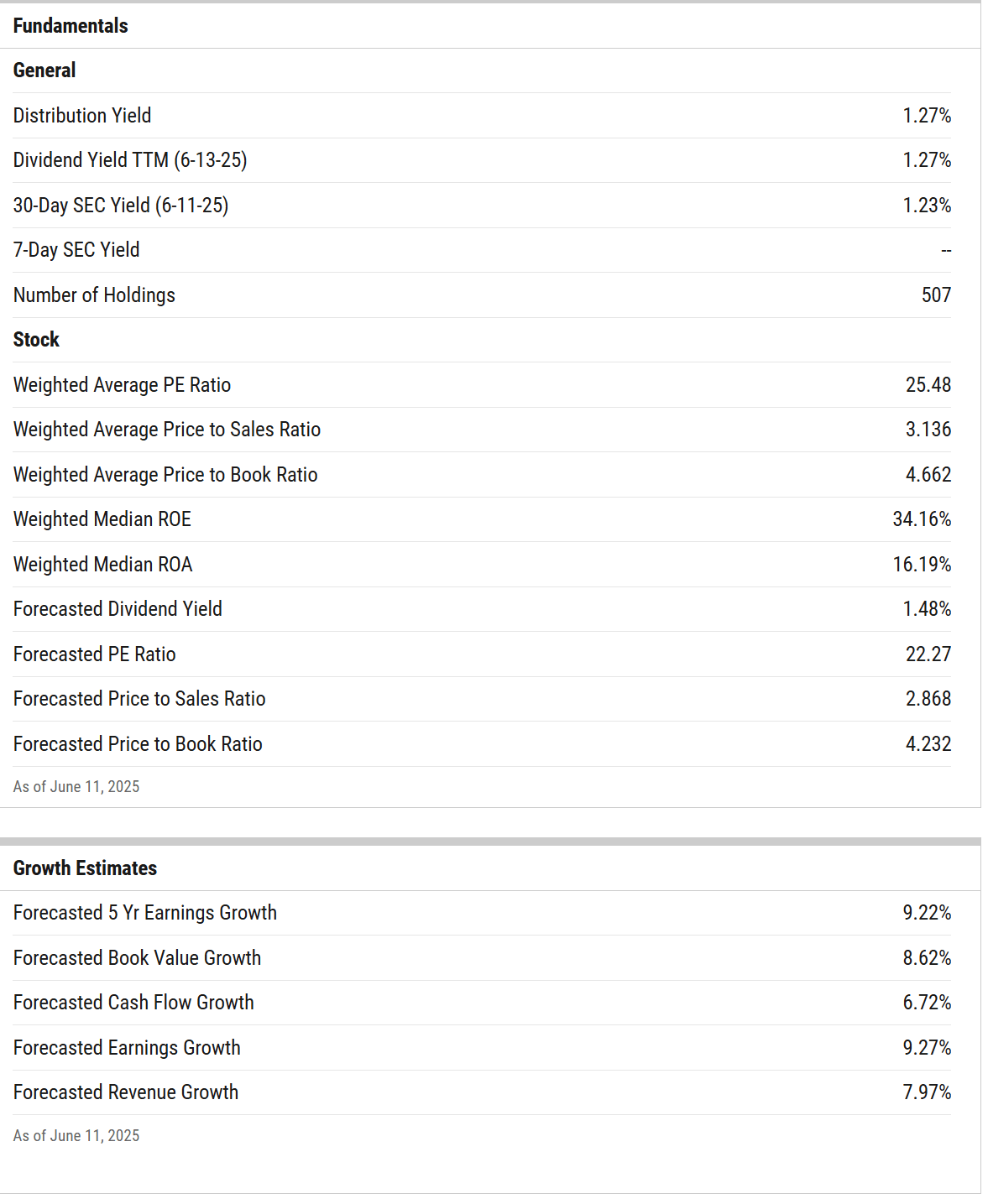The width and height of the screenshot is (988, 1204).
Task: Click the Forecasted Price to Sales Ratio label
Action: (139, 699)
